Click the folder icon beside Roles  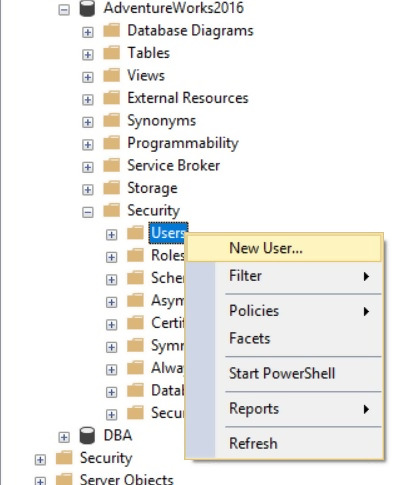tap(135, 255)
